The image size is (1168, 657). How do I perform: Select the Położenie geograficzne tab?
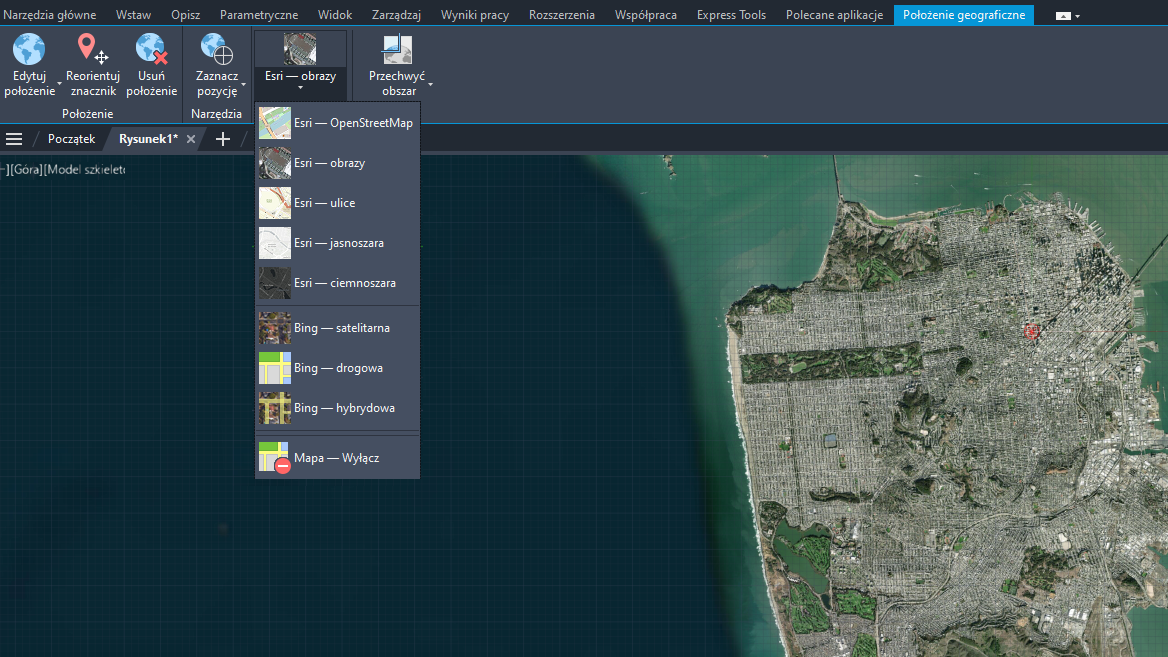(964, 15)
